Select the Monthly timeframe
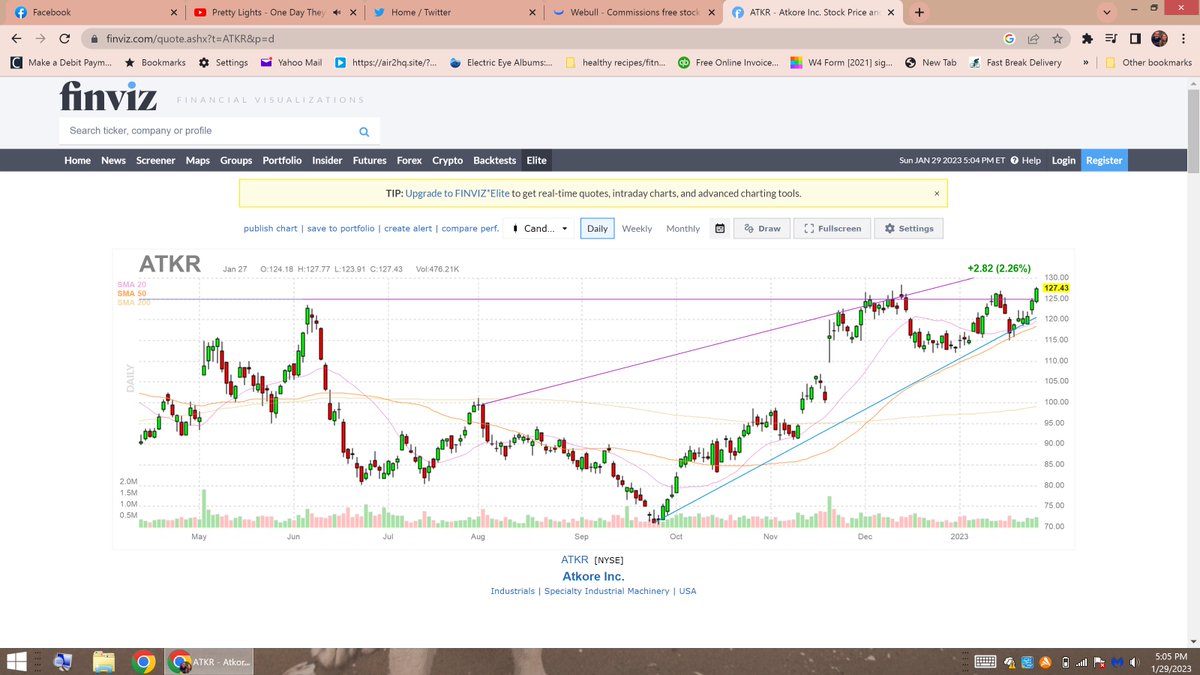 (x=683, y=229)
